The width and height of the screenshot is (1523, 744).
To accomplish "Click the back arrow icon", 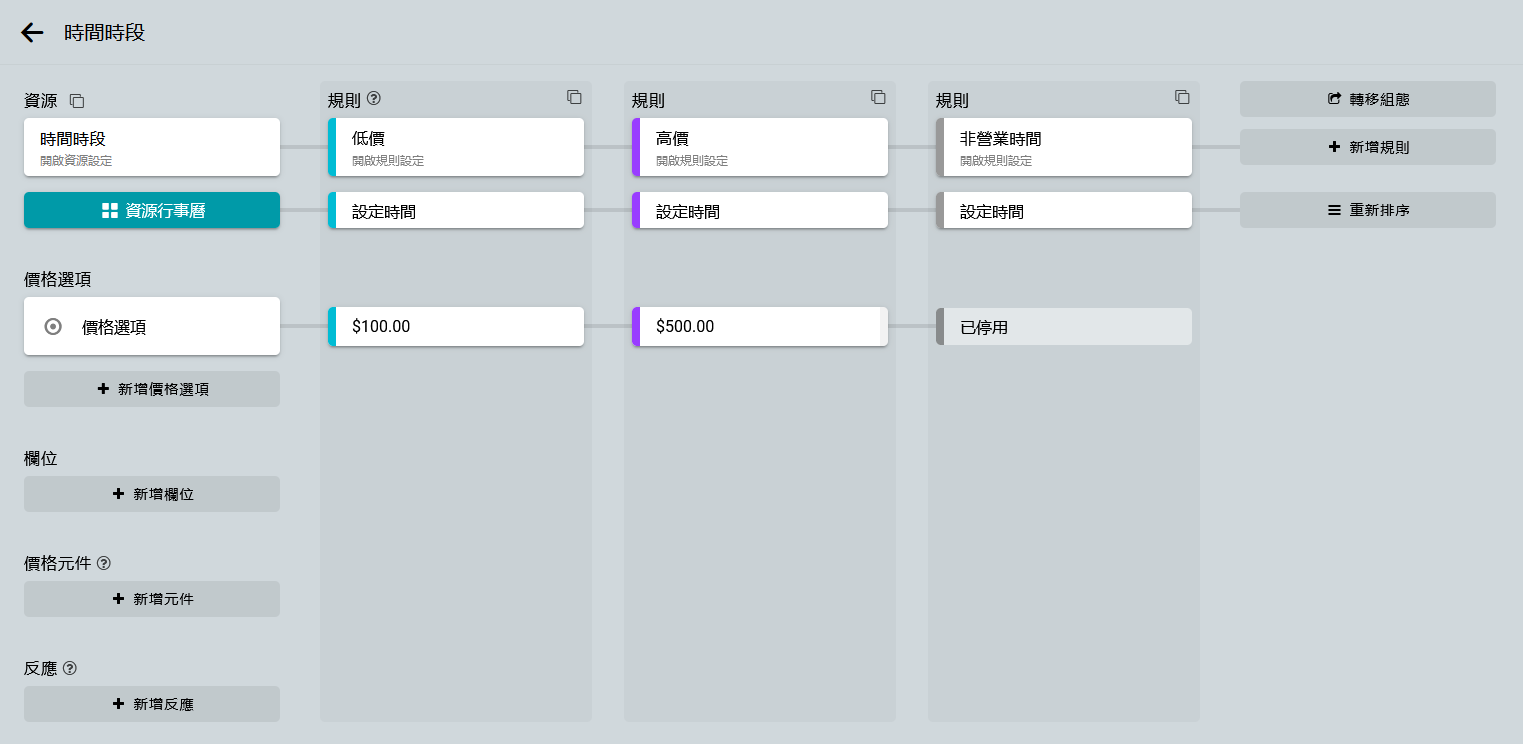I will (32, 33).
